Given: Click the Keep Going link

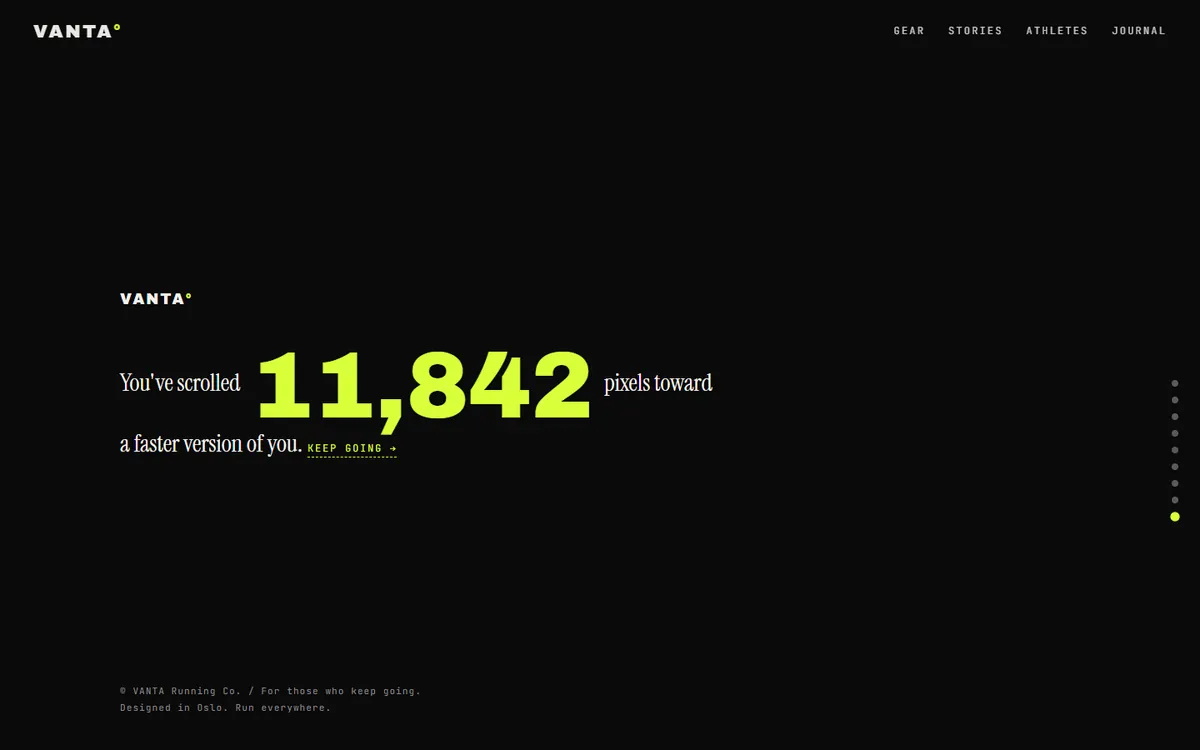Looking at the screenshot, I should point(352,449).
